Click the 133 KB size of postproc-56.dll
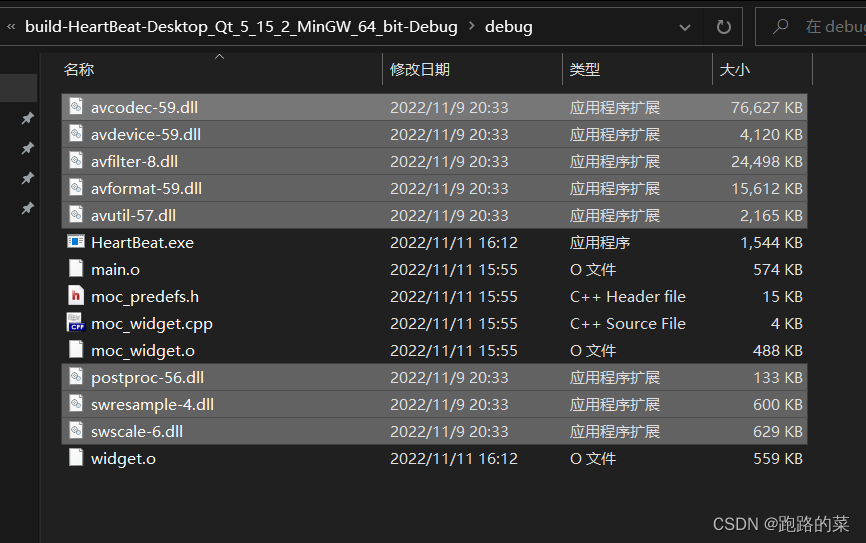 [x=778, y=378]
